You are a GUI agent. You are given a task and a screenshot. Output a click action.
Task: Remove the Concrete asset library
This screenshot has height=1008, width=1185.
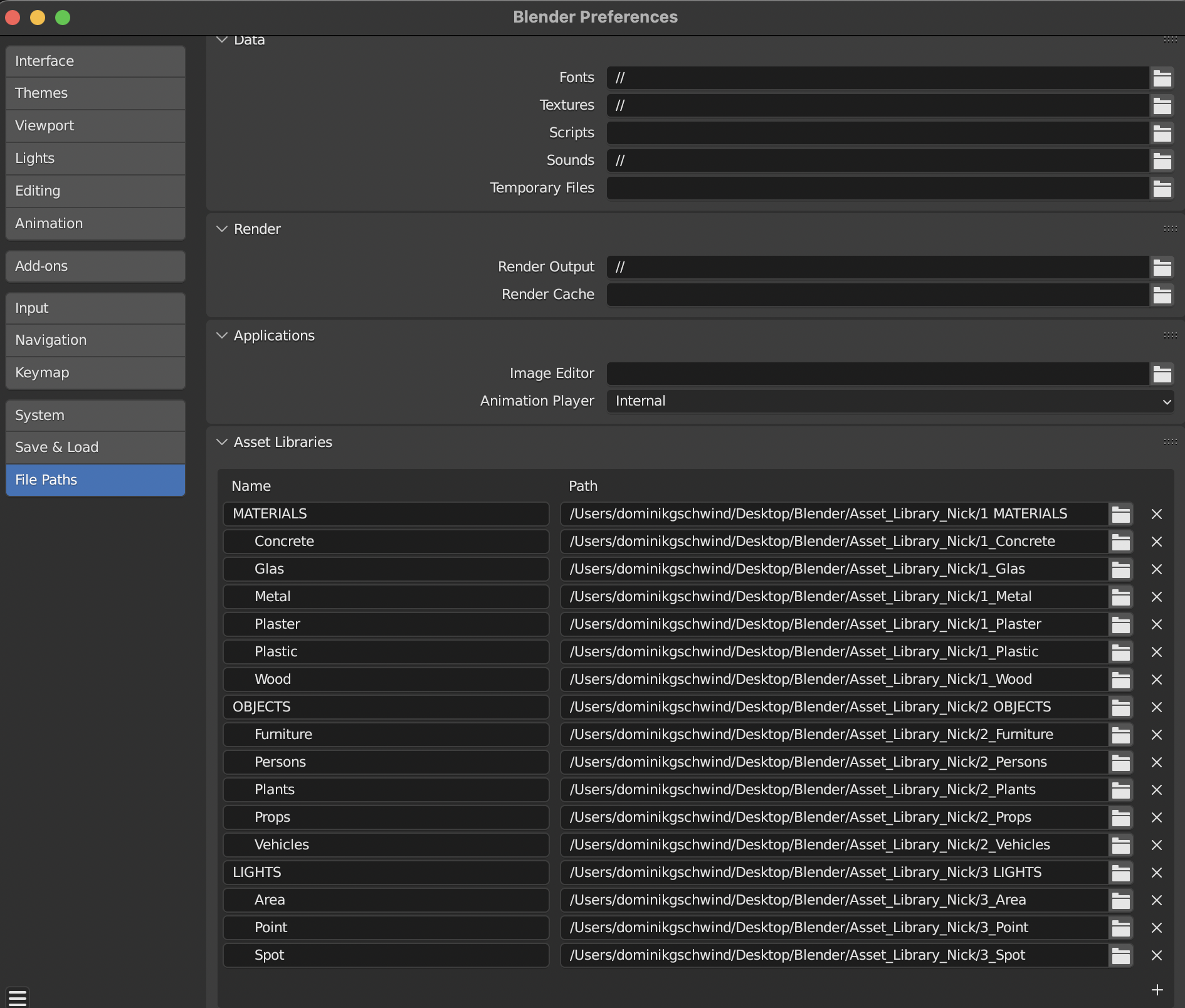[1157, 542]
